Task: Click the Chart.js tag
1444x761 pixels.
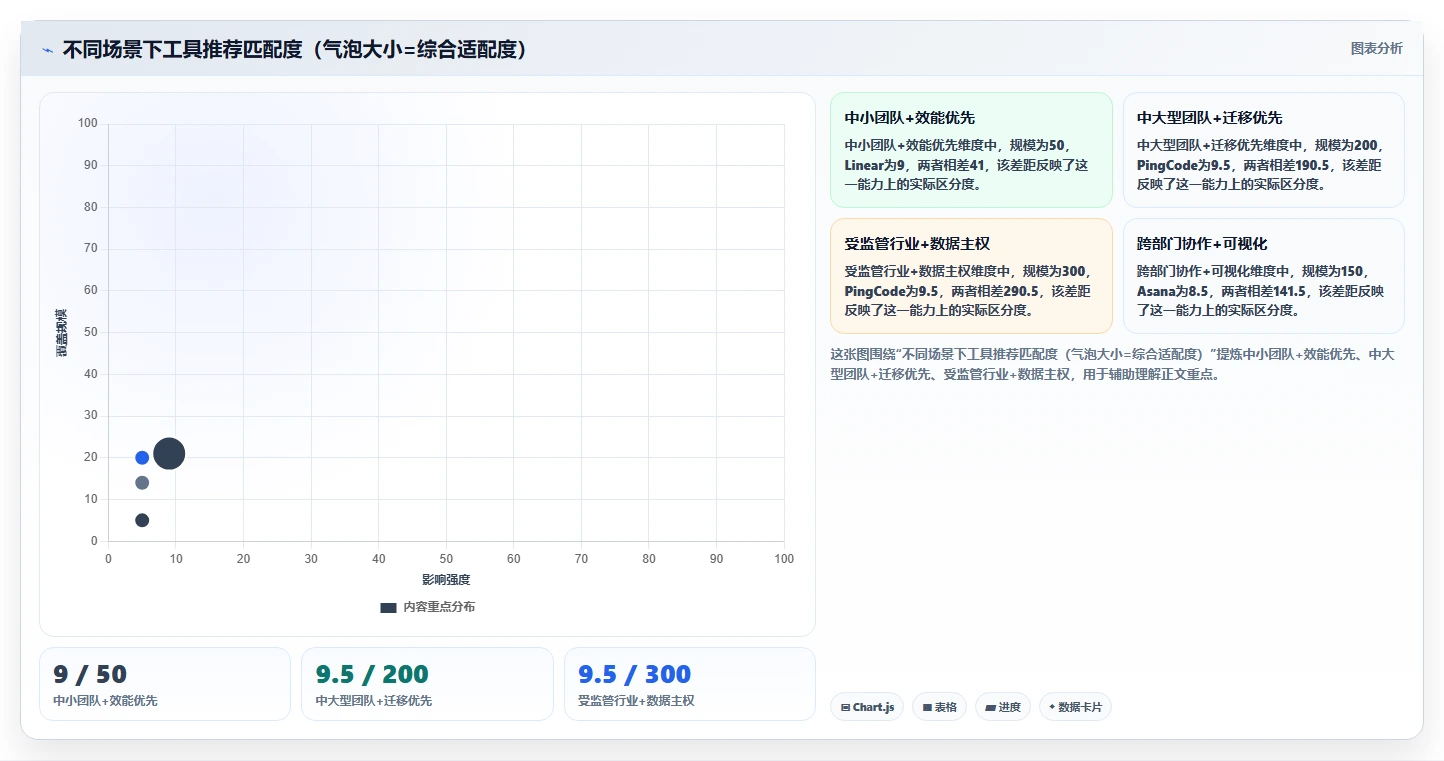Action: (867, 707)
